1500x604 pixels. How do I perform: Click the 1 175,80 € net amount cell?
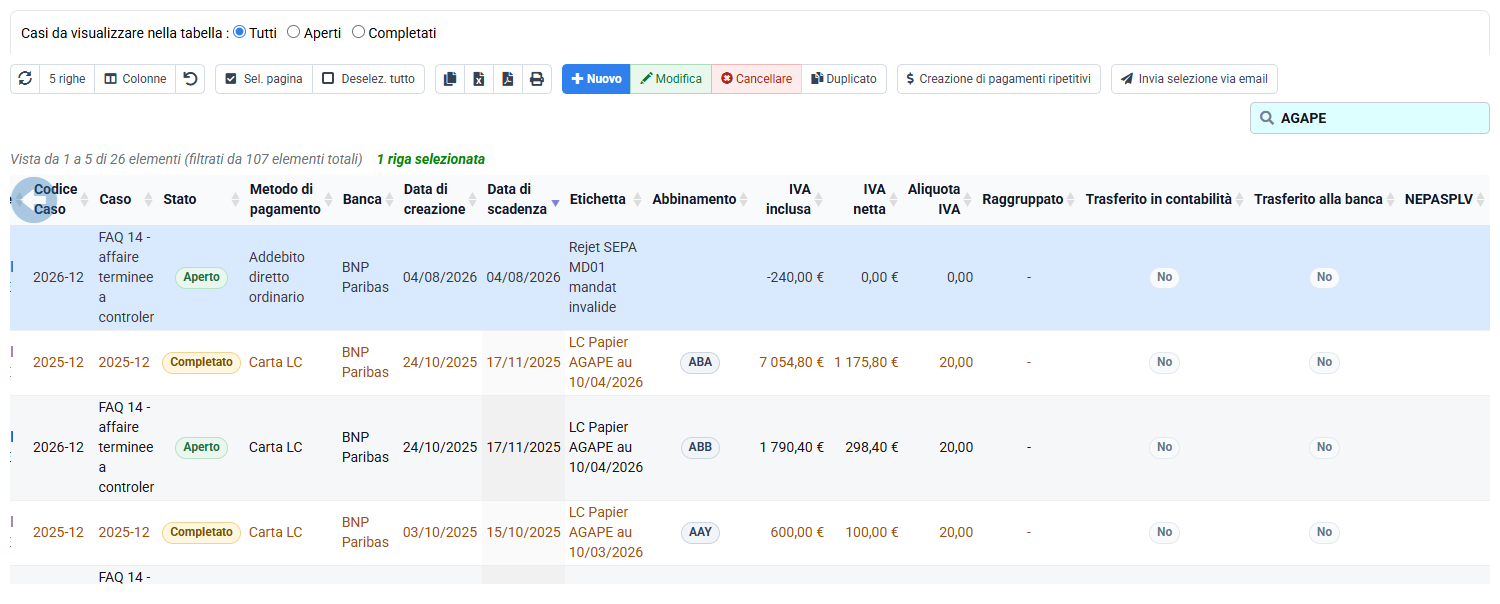[867, 362]
